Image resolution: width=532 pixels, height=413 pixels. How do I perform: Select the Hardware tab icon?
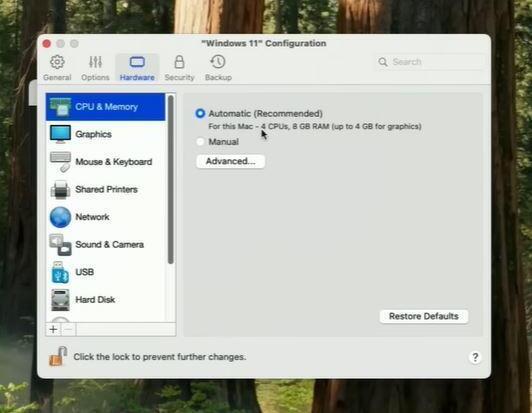tap(137, 62)
